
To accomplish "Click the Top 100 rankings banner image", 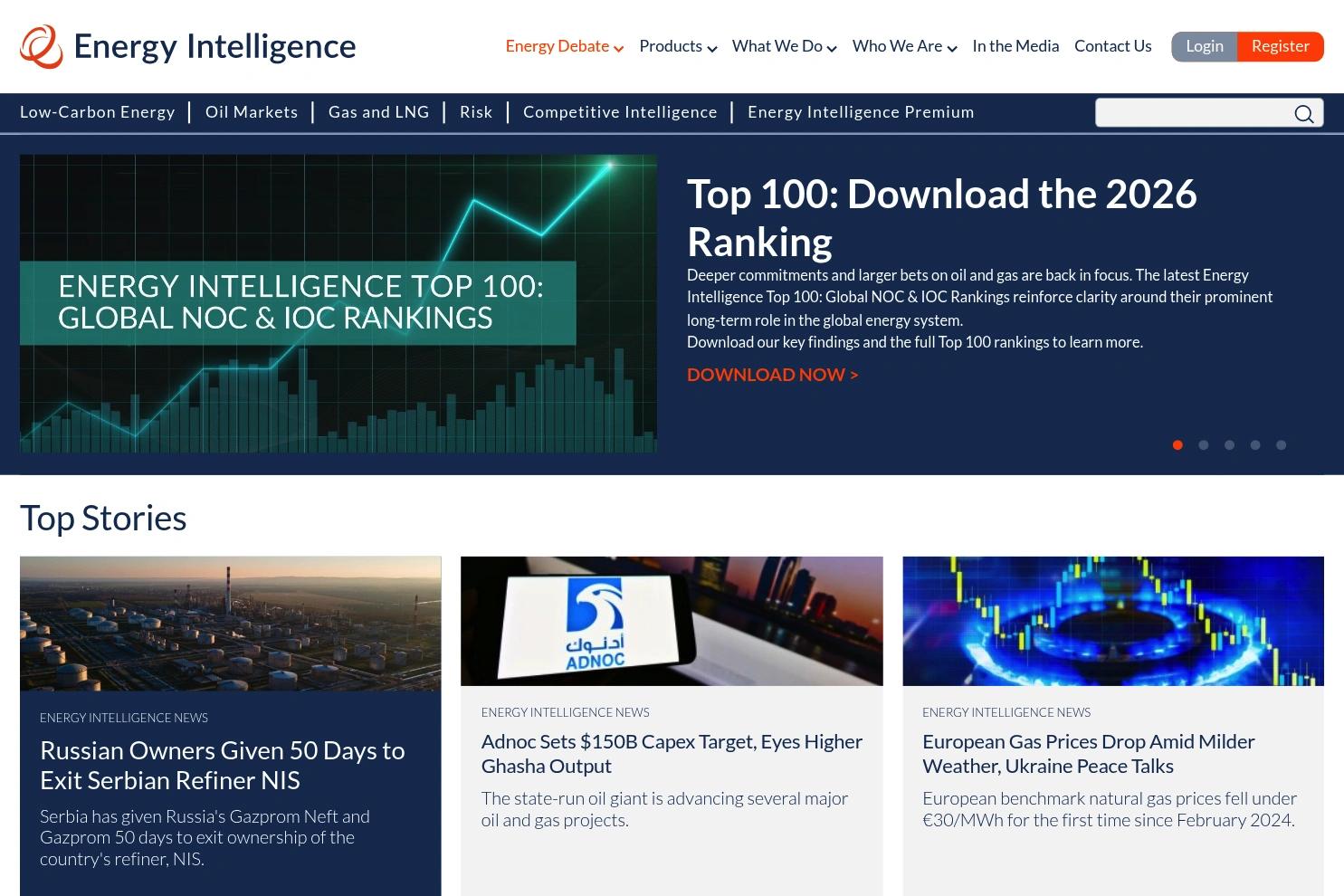I will 338,303.
